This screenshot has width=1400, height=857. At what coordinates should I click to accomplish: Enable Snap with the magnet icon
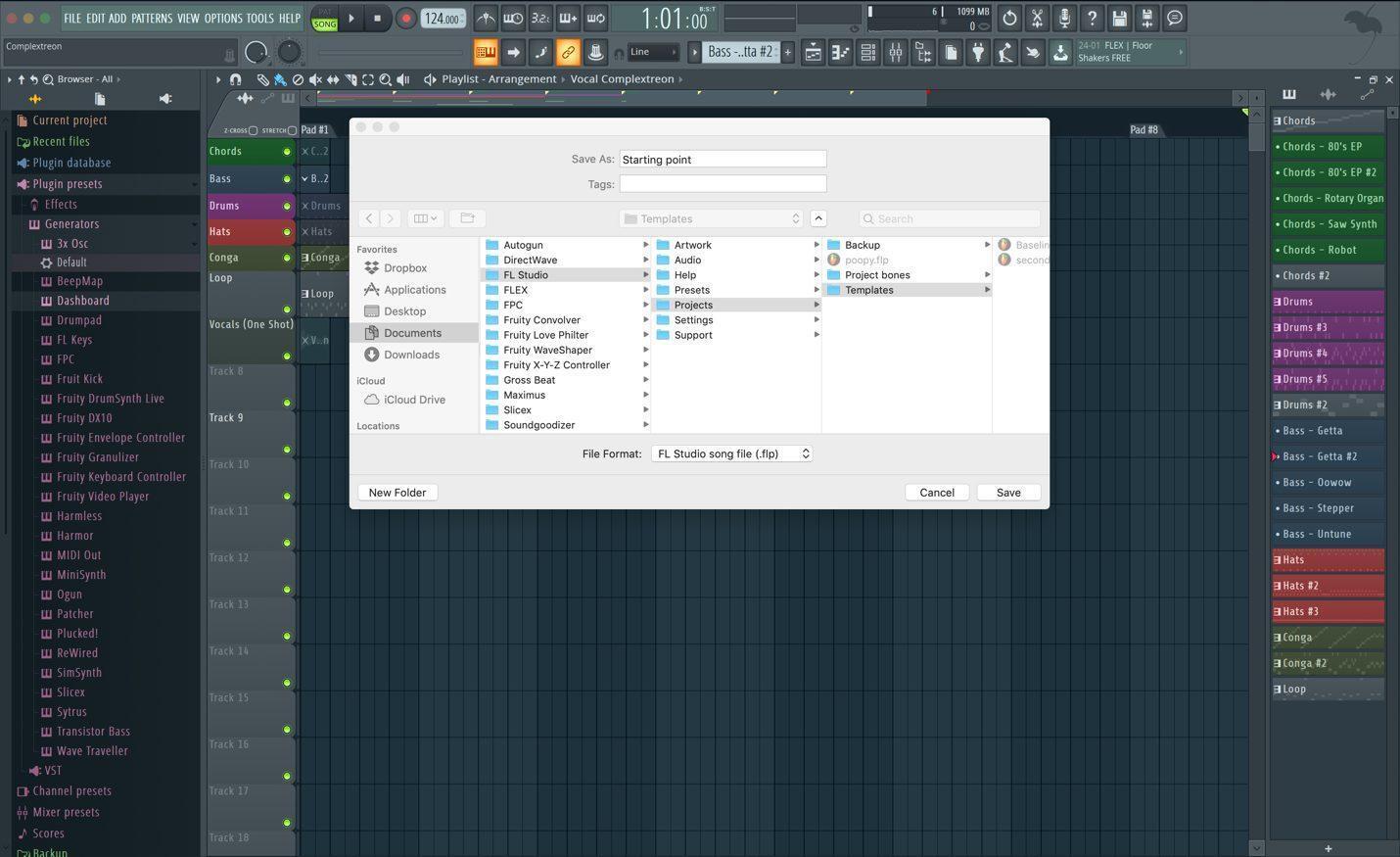(x=235, y=79)
